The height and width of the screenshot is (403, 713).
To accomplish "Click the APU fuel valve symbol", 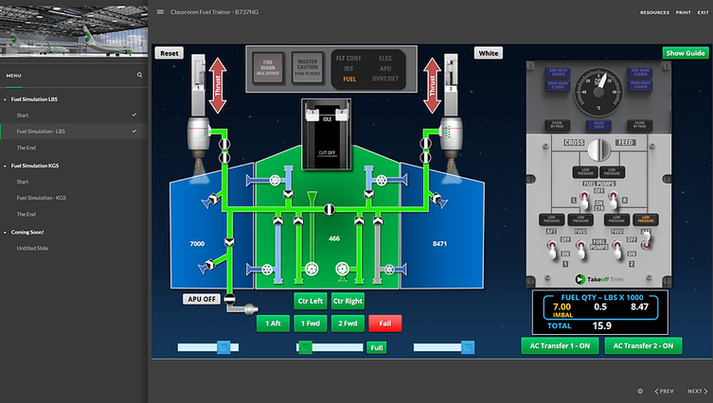I will (230, 299).
